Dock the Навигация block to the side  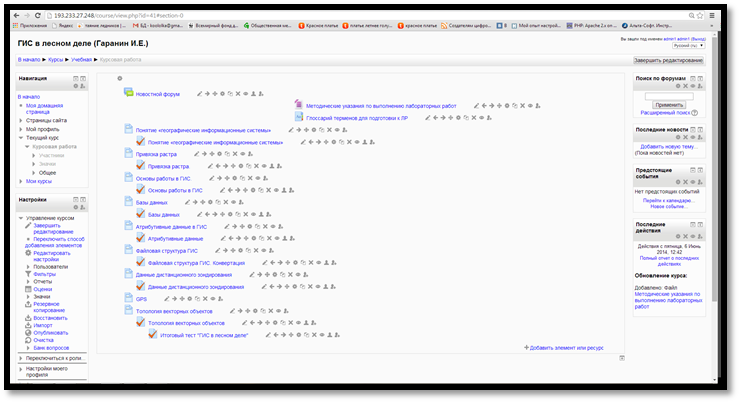click(x=83, y=79)
